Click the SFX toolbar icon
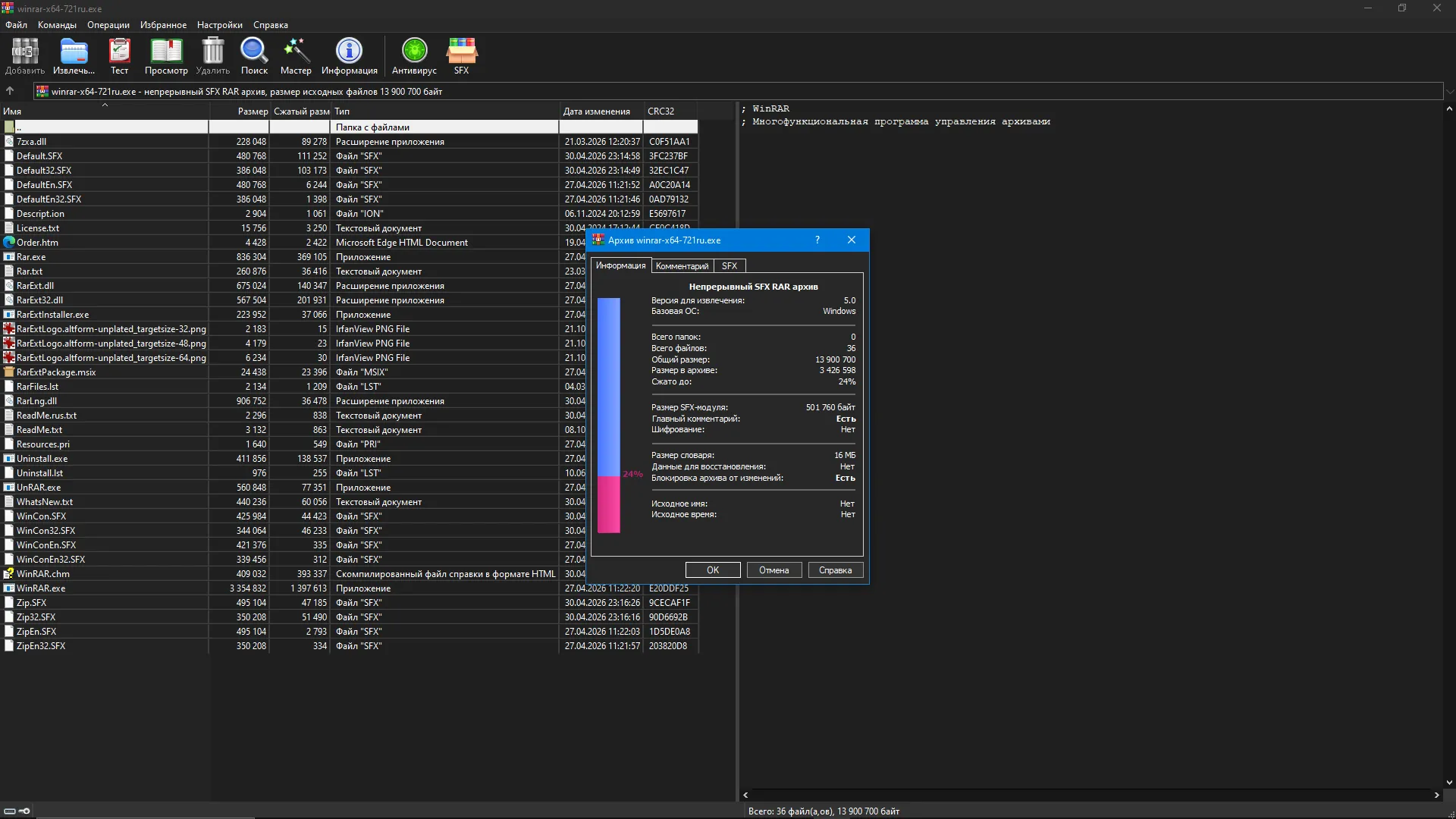Viewport: 1456px width, 819px height. tap(461, 56)
